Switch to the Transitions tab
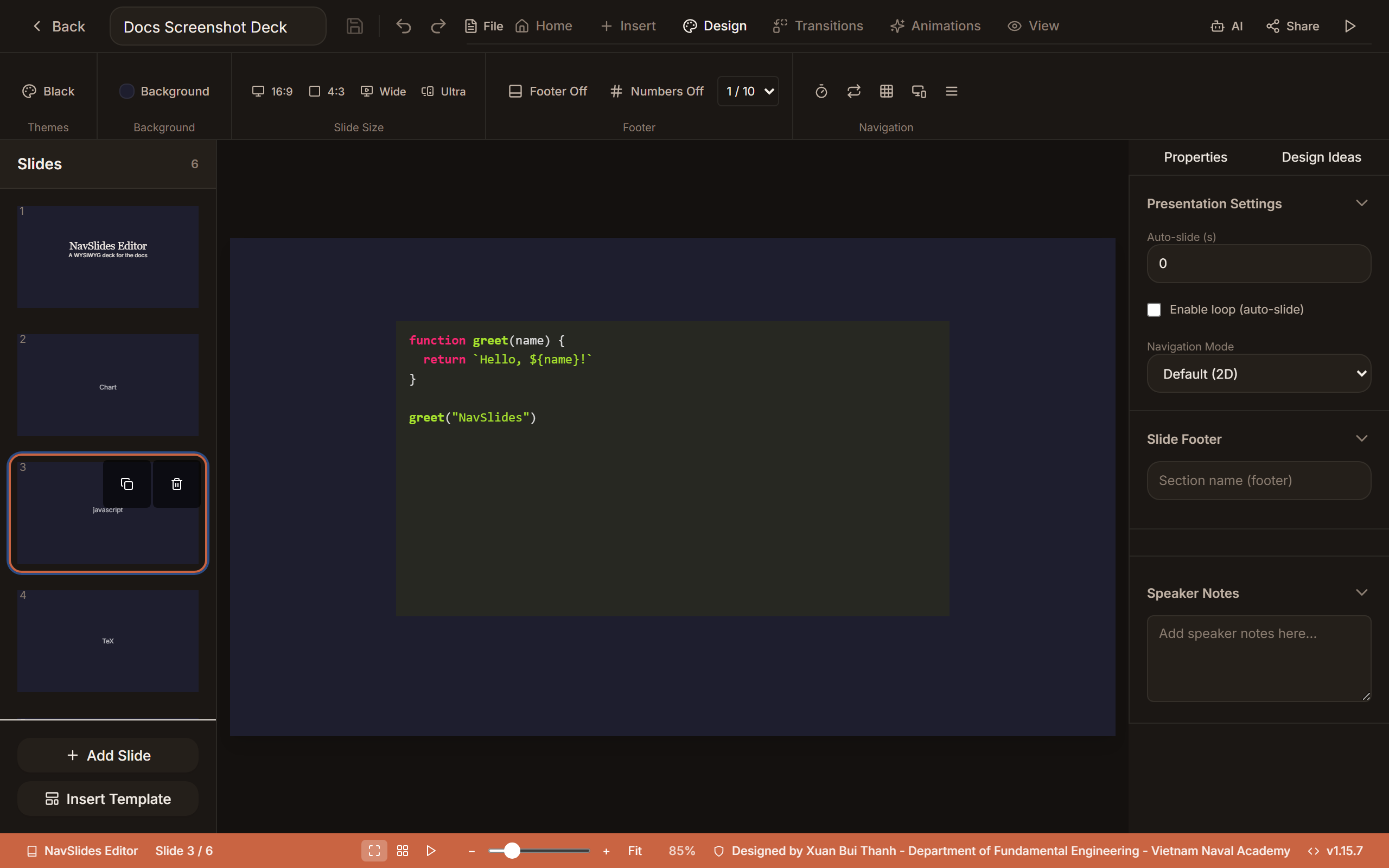The image size is (1389, 868). click(x=818, y=27)
